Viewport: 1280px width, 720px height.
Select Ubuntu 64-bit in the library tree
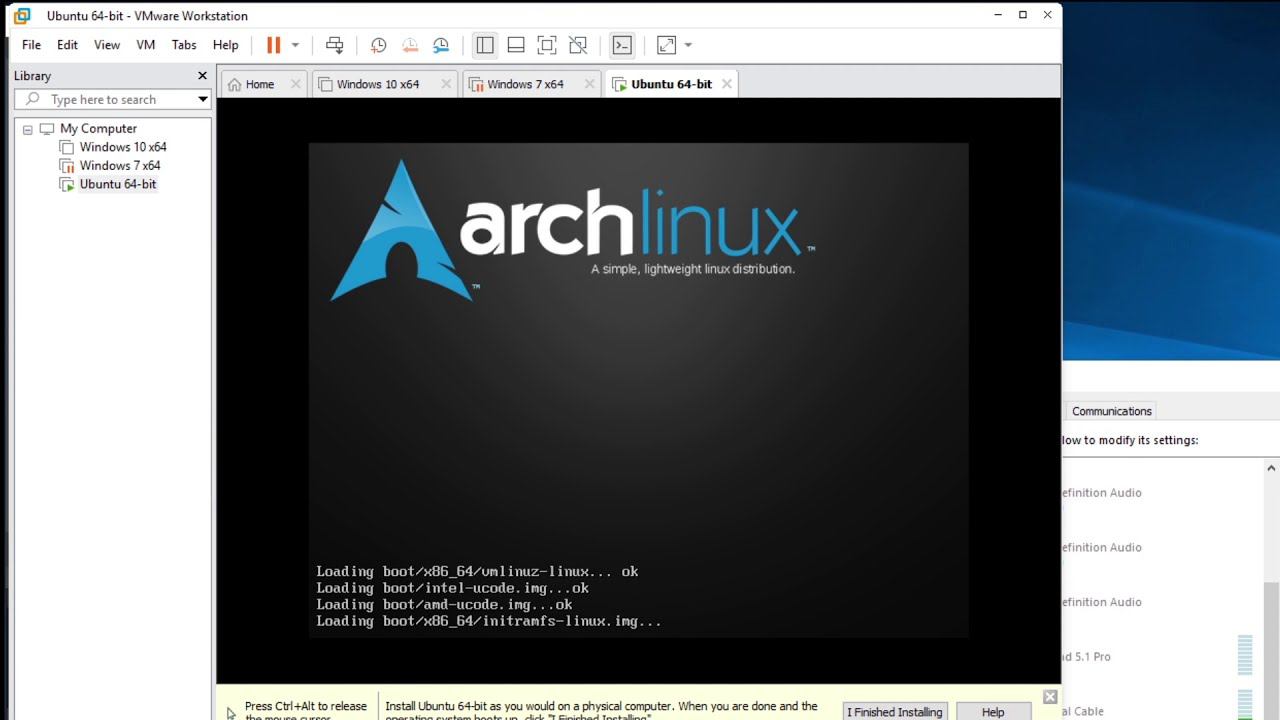118,184
